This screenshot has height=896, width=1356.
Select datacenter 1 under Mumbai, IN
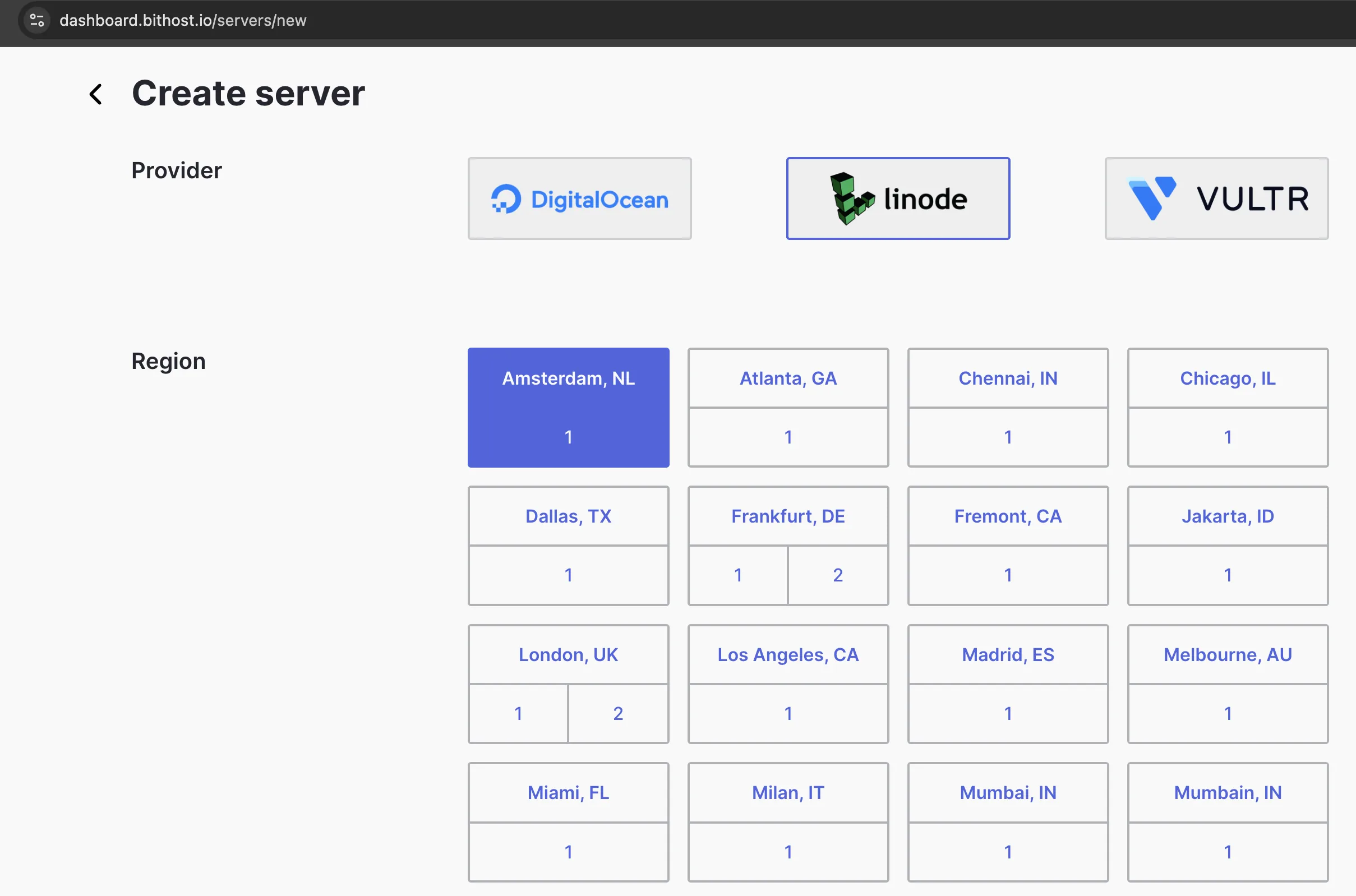[1008, 852]
